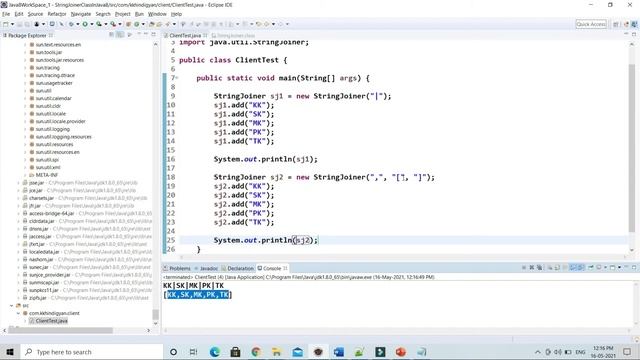Switch to the Declaration tab
Viewport: 640px width, 360px height.
[238, 268]
